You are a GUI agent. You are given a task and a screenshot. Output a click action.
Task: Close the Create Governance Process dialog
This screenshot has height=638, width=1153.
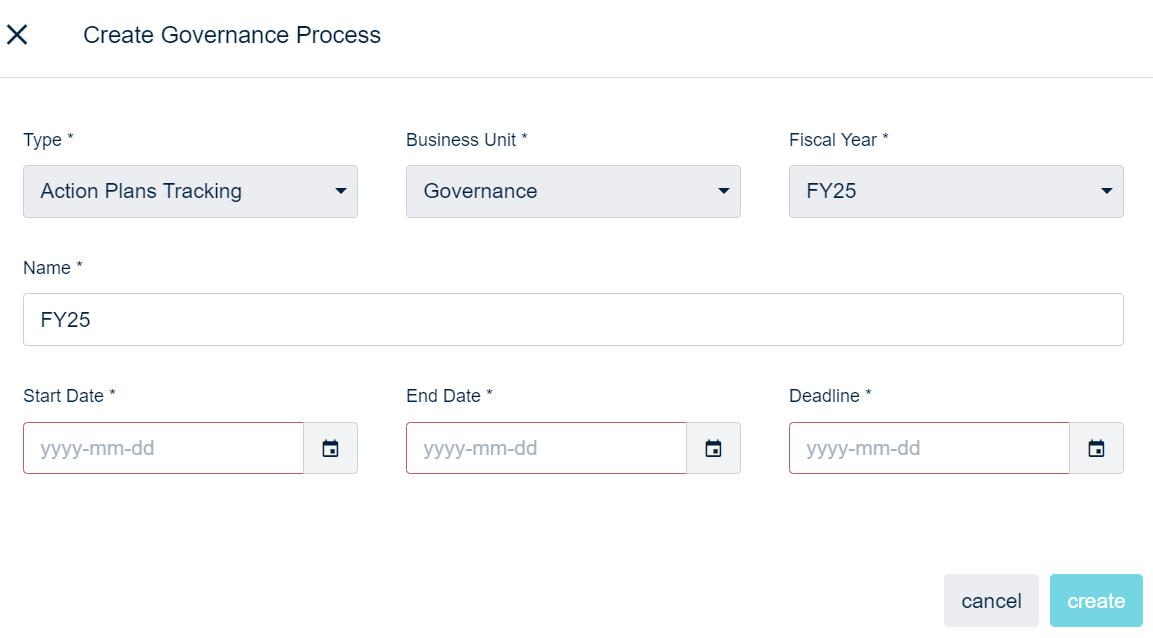pos(17,35)
